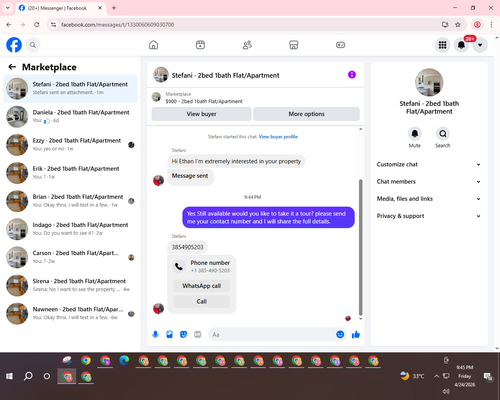The height and width of the screenshot is (400, 500).
Task: Choose a GIF icon in composer
Action: pos(198,334)
